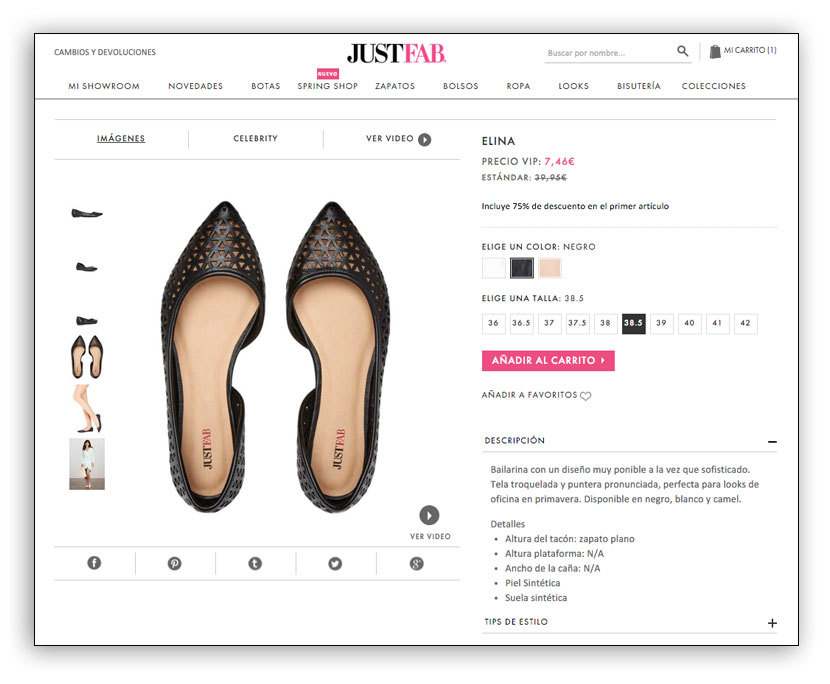The width and height of the screenshot is (830, 684).
Task: Click Añadir al Carrito button
Action: click(548, 360)
